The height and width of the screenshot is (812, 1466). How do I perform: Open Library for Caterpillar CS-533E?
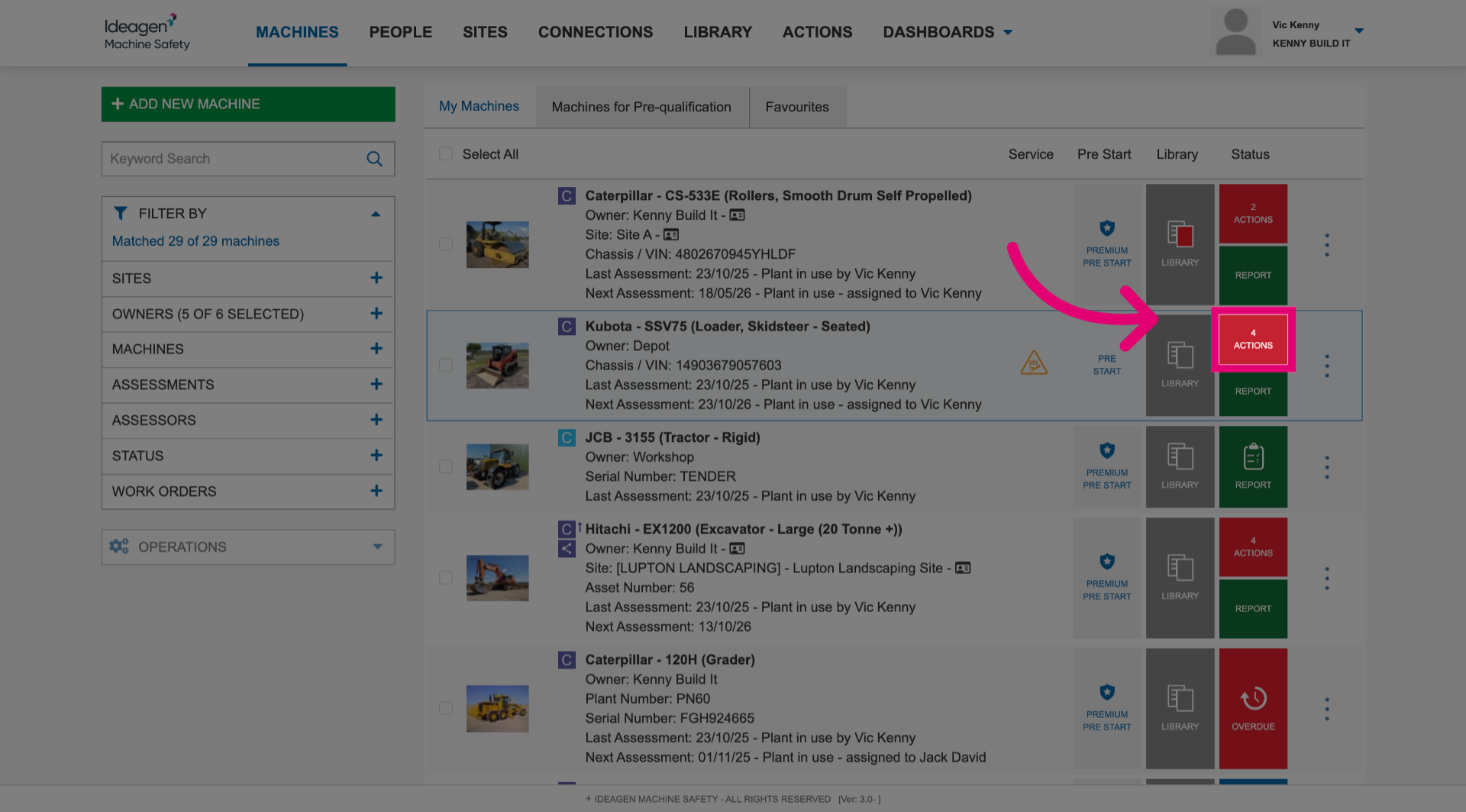[x=1180, y=244]
